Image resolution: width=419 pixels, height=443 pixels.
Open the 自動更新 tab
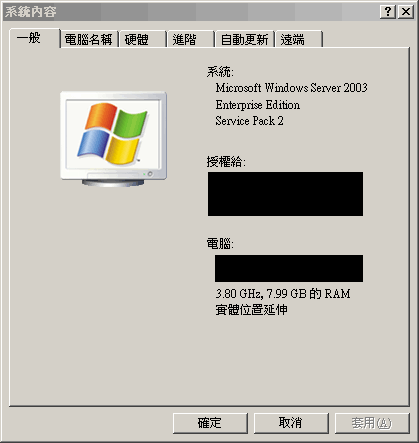tap(244, 39)
